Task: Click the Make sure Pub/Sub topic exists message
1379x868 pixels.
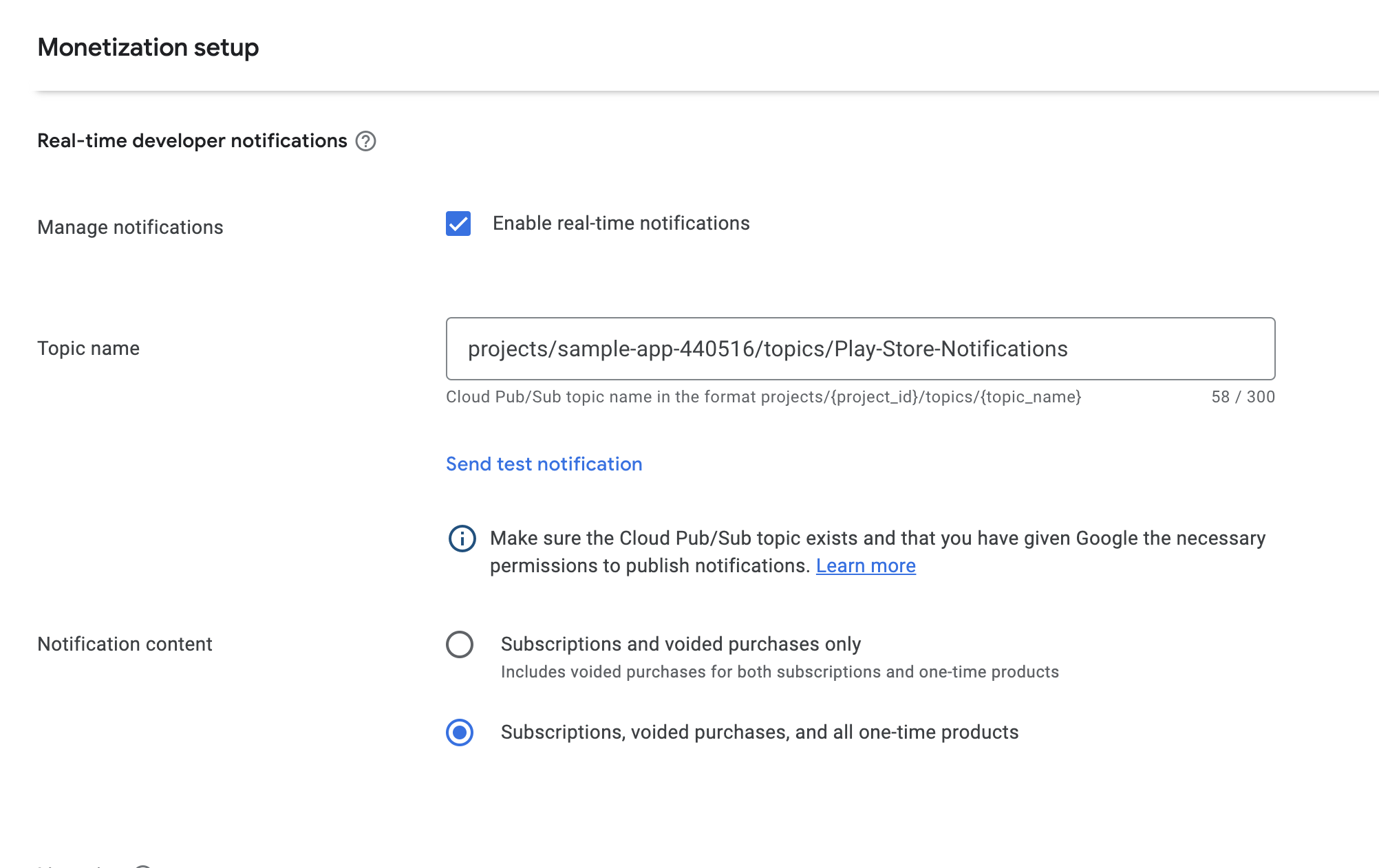Action: point(877,539)
